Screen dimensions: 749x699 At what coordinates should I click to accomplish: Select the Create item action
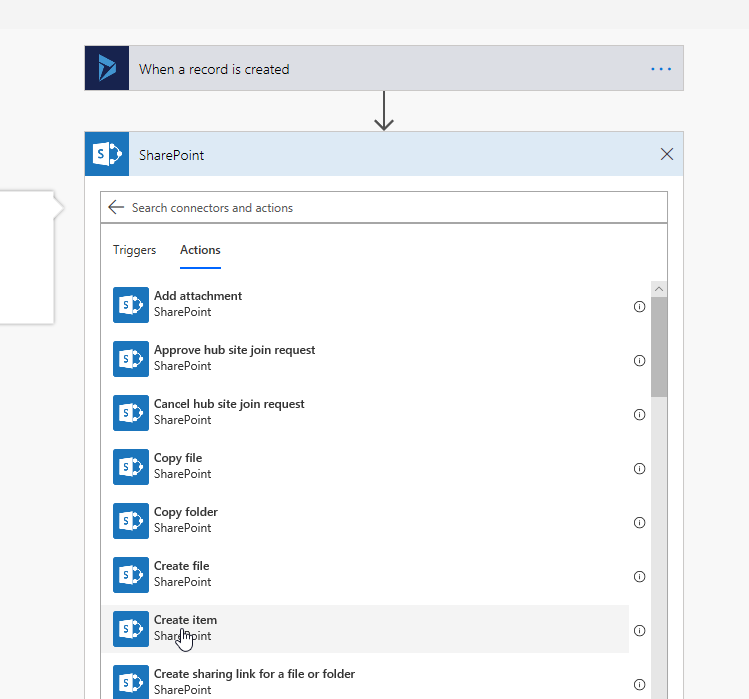pyautogui.click(x=365, y=629)
